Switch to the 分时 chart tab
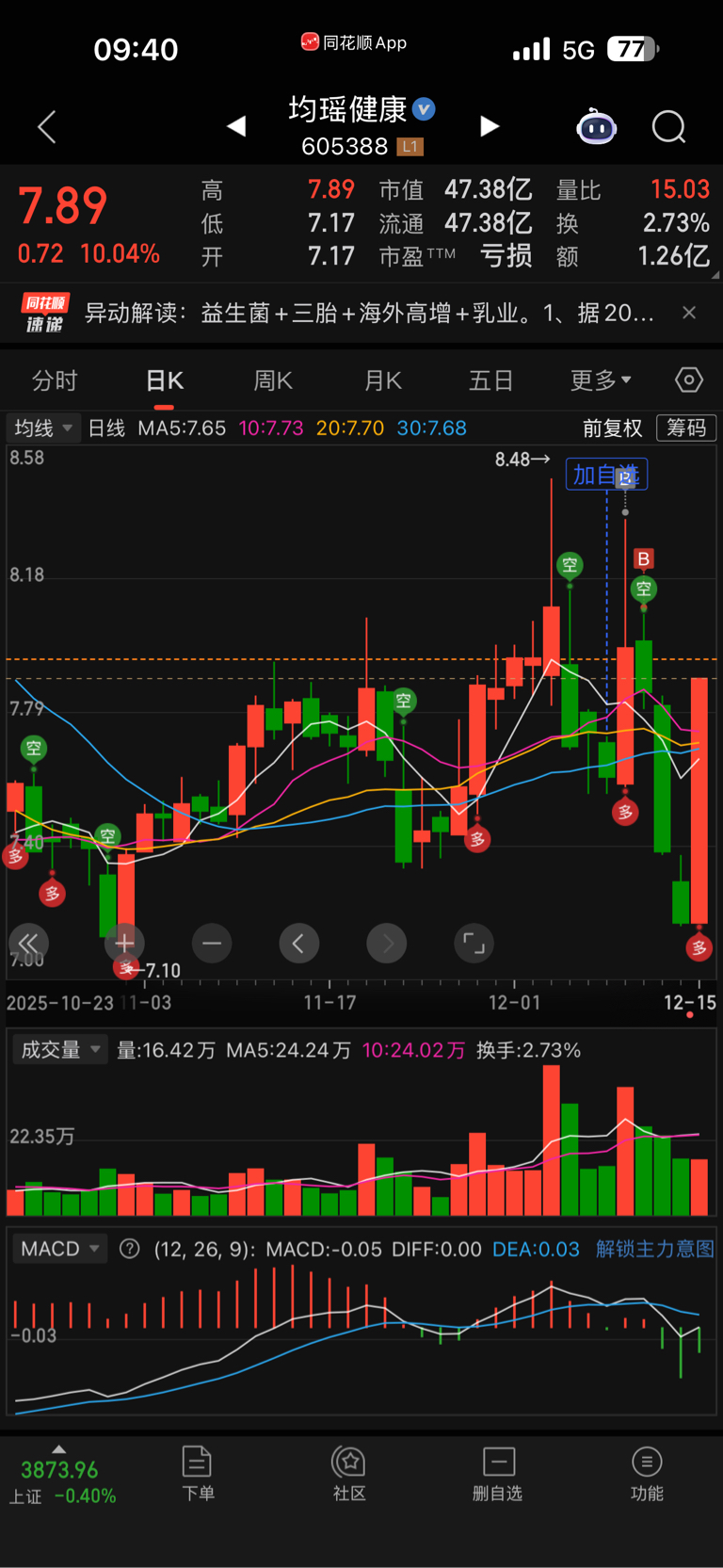Screen dimensions: 723x1568 click(55, 380)
